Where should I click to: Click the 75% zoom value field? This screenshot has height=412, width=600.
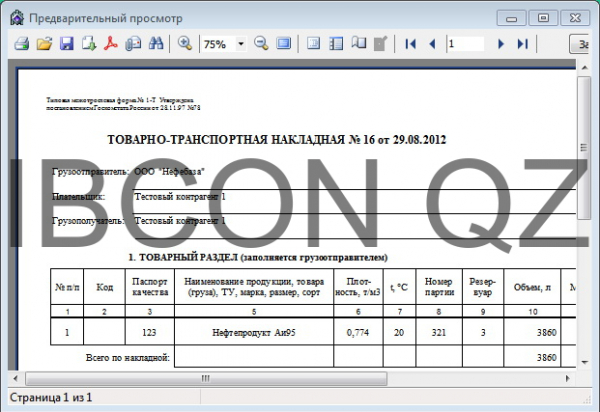point(219,44)
